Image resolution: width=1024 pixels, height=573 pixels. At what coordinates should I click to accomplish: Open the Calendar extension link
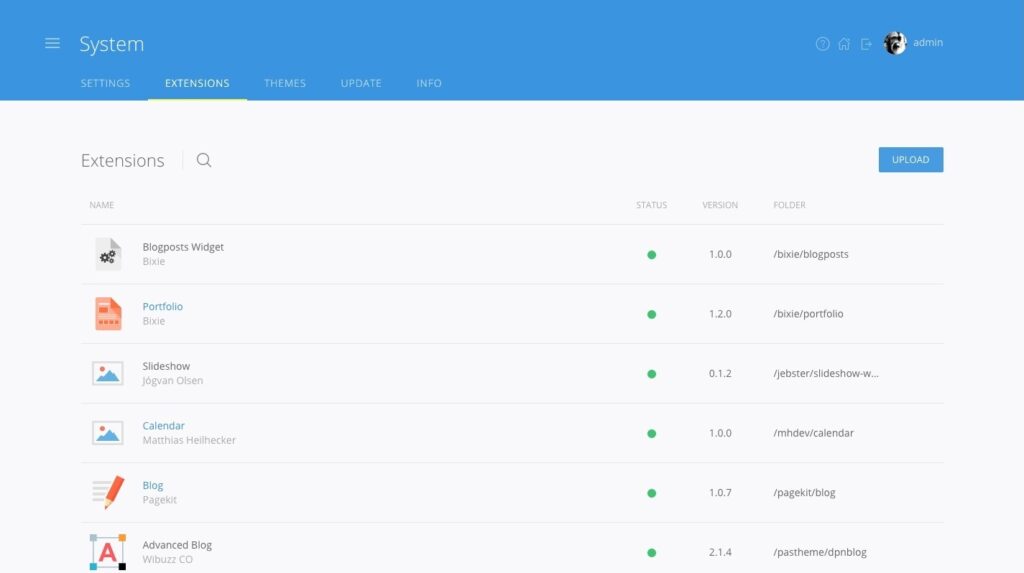(163, 426)
